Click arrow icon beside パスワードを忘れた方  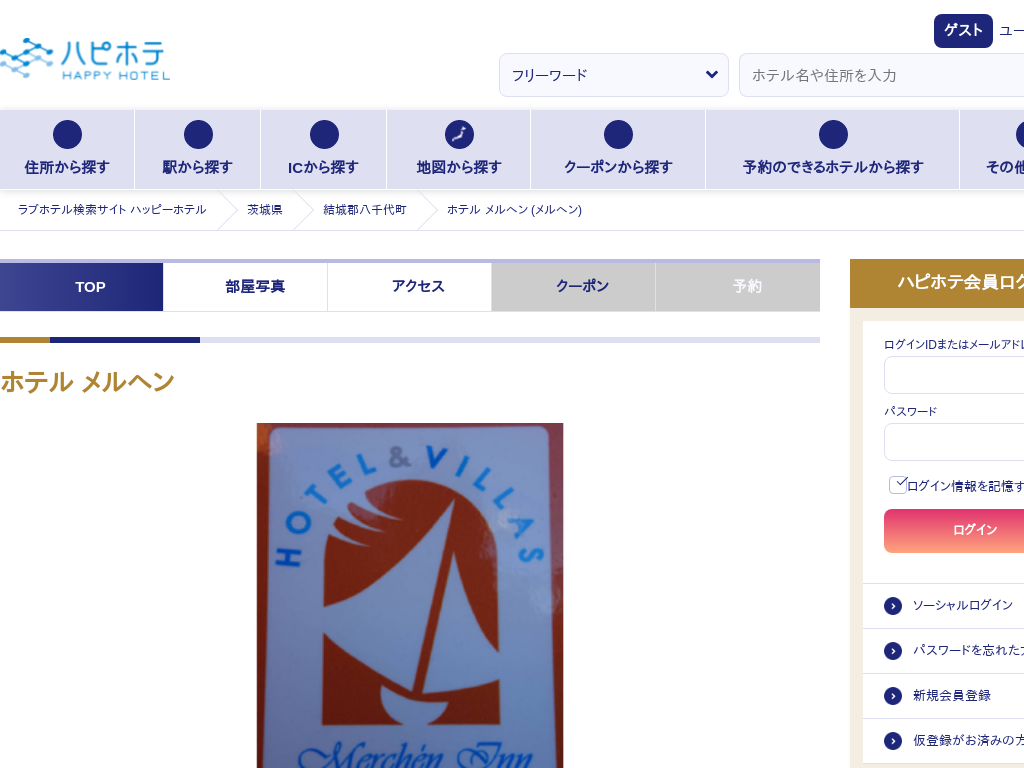click(893, 651)
